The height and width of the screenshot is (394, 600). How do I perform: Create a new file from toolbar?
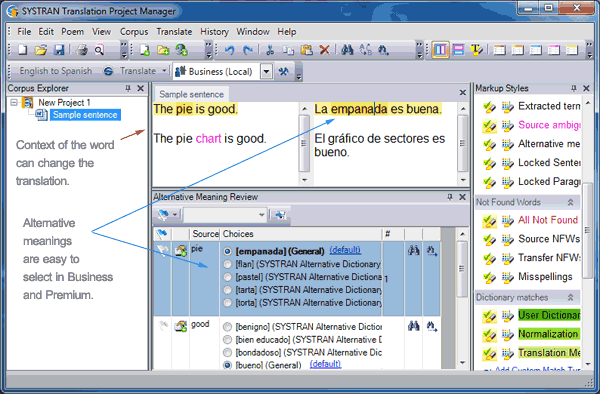[x=23, y=50]
